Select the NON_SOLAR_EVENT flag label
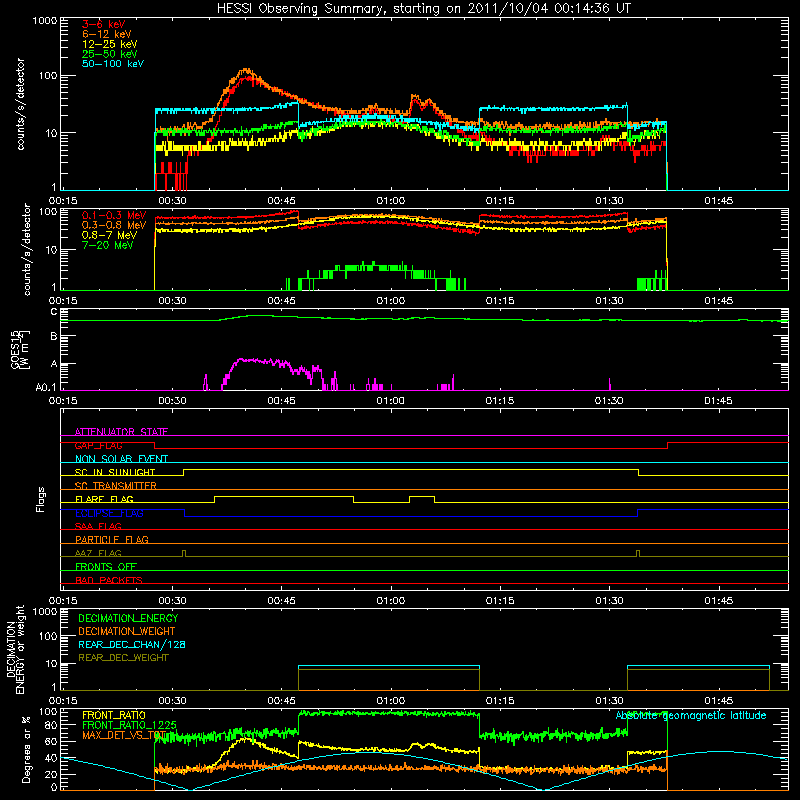 click(121, 459)
